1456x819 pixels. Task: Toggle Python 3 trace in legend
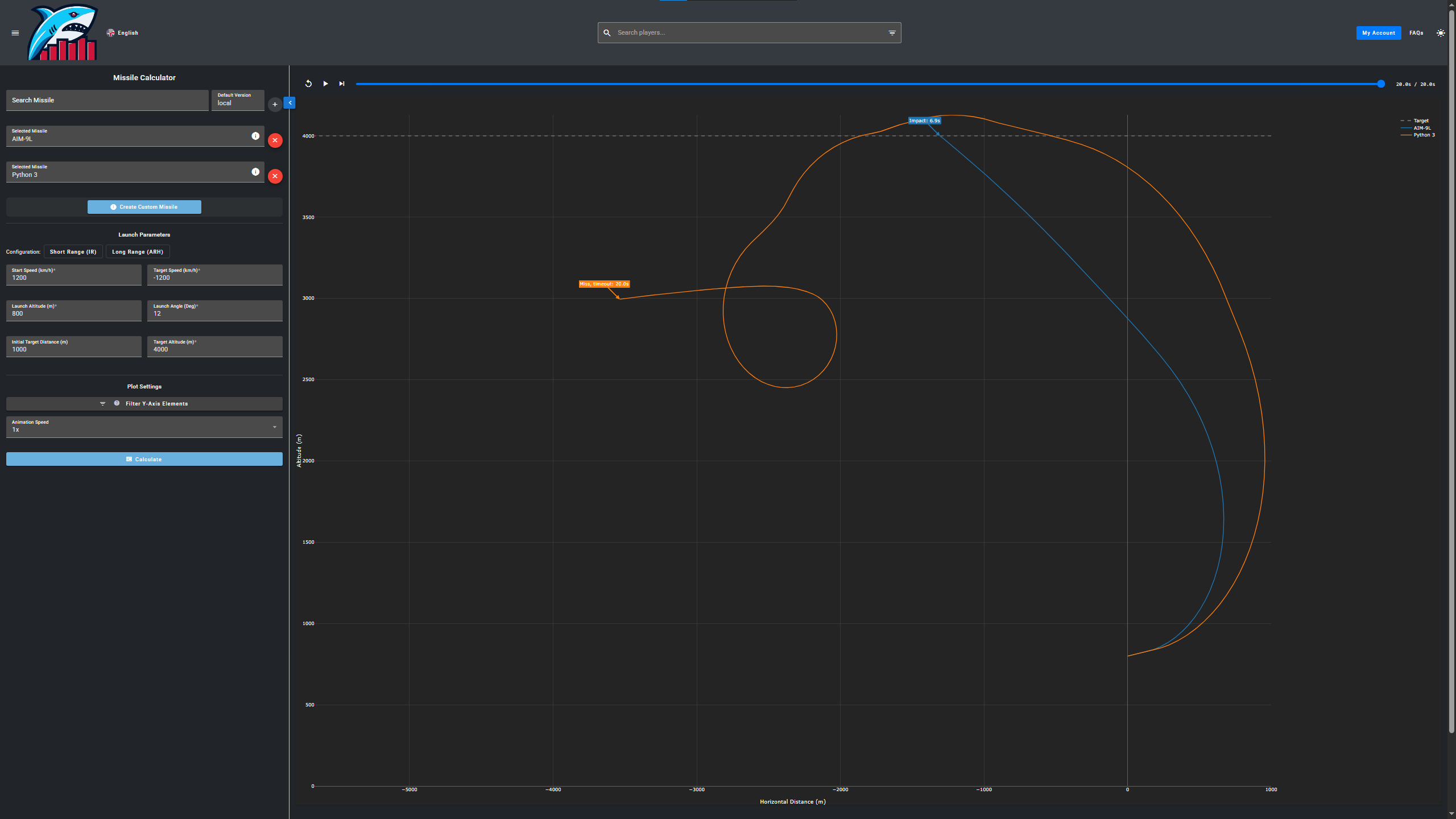1424,135
